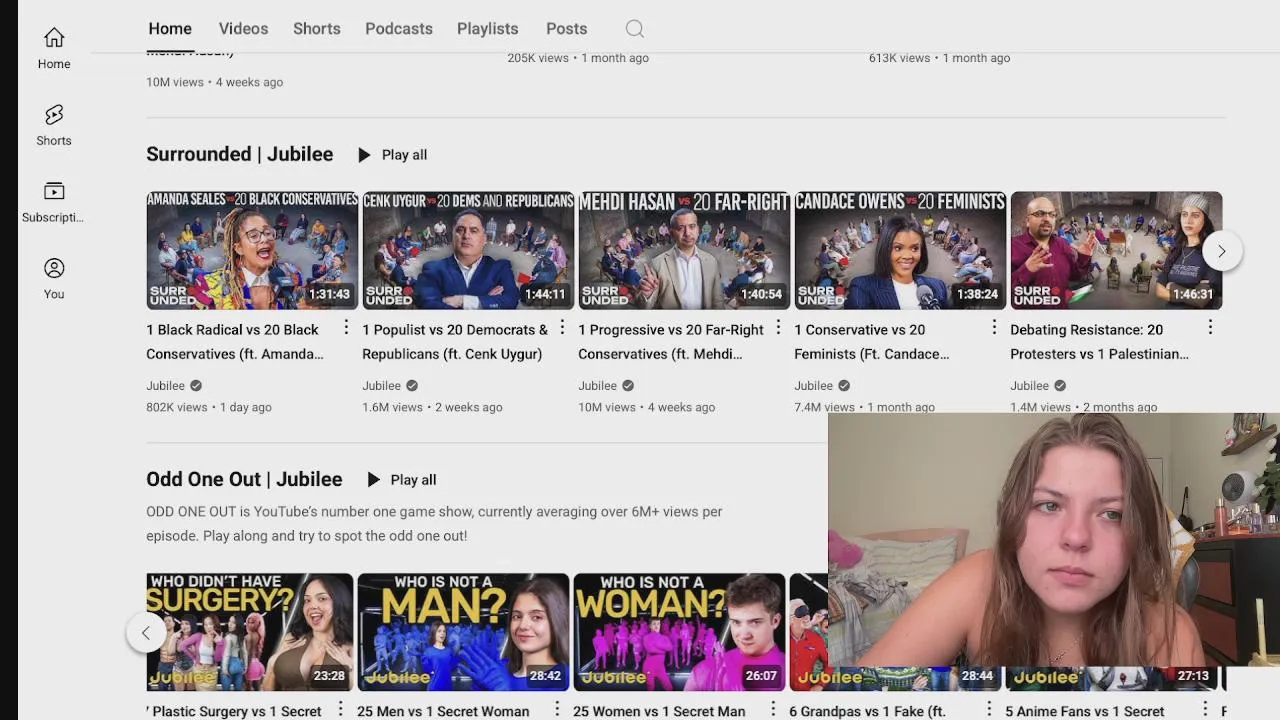Open the You profile icon in the sidebar
Screen dimensions: 1280x720
coord(54,268)
